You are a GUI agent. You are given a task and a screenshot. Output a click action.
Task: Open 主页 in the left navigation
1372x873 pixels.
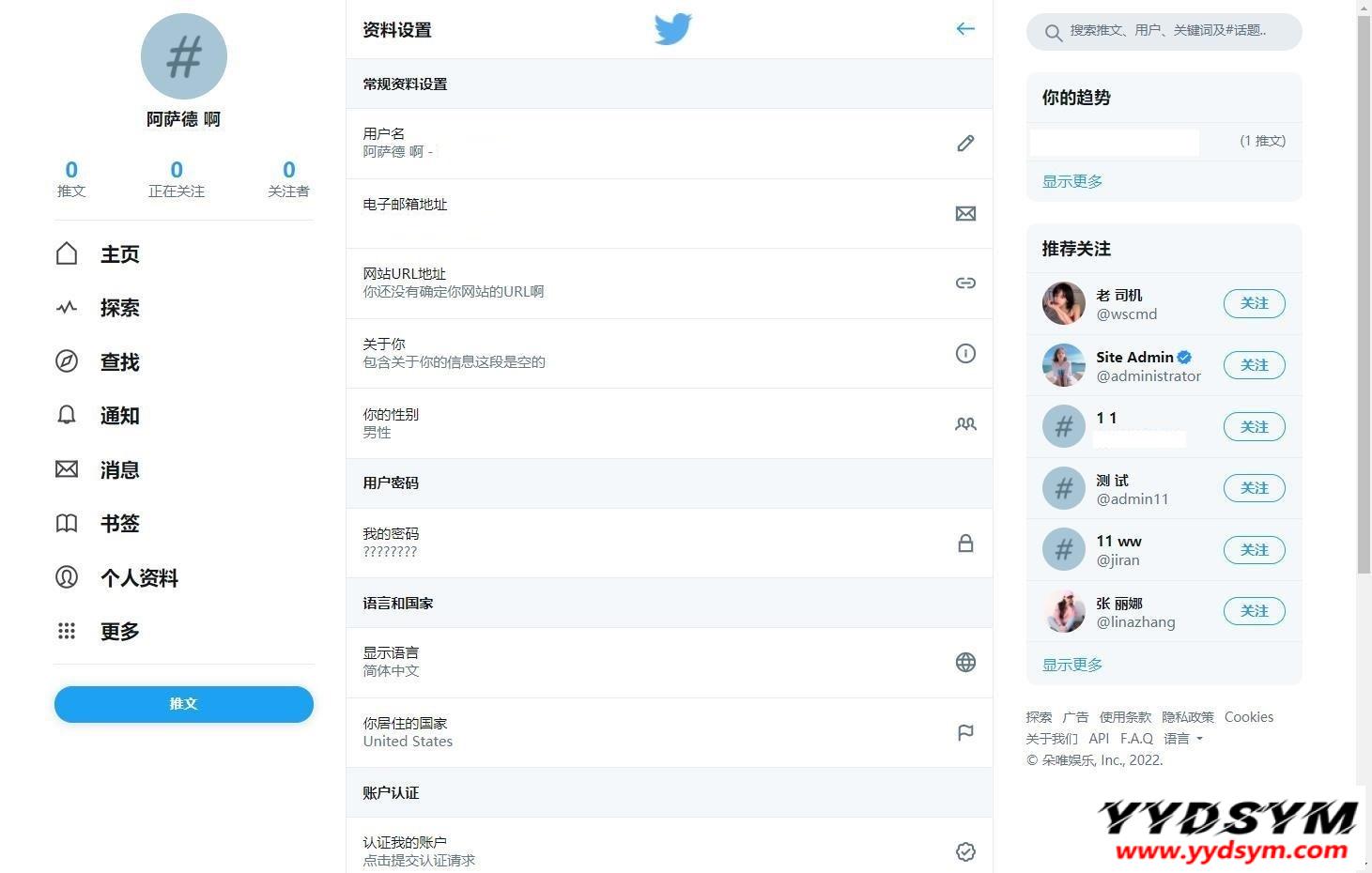(x=119, y=254)
